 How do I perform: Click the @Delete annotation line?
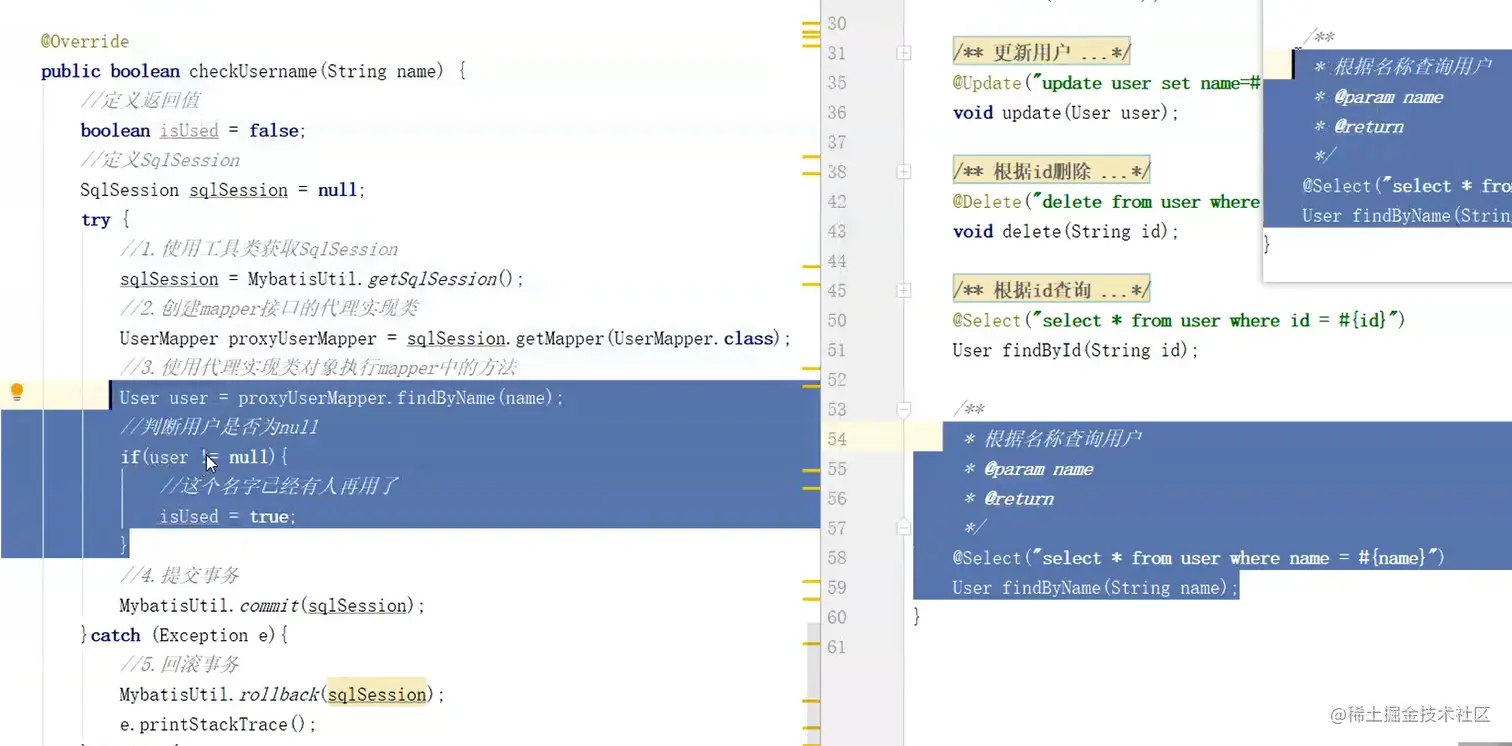point(1107,202)
